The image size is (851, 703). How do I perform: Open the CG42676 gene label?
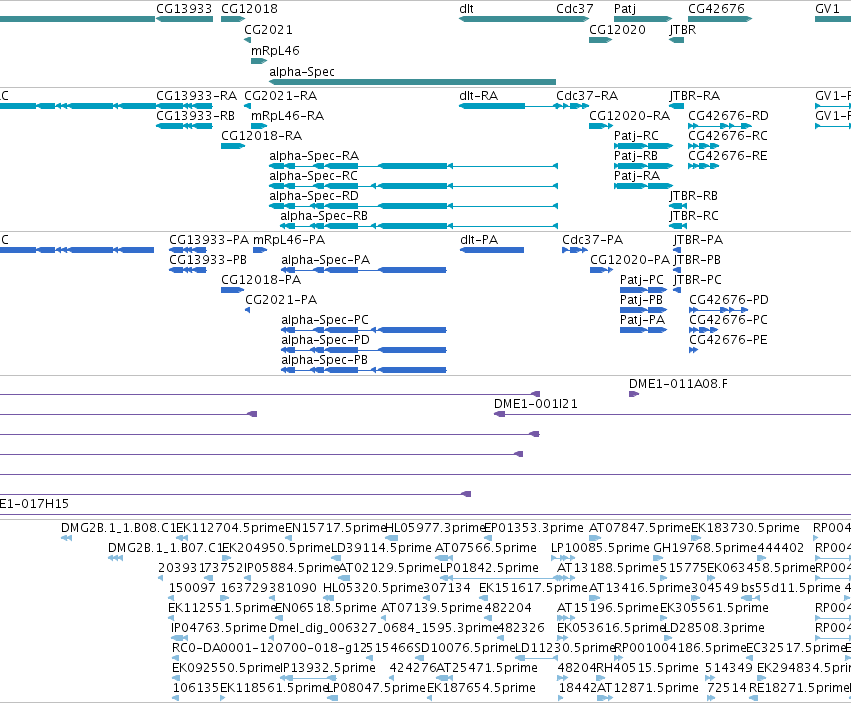click(x=716, y=9)
